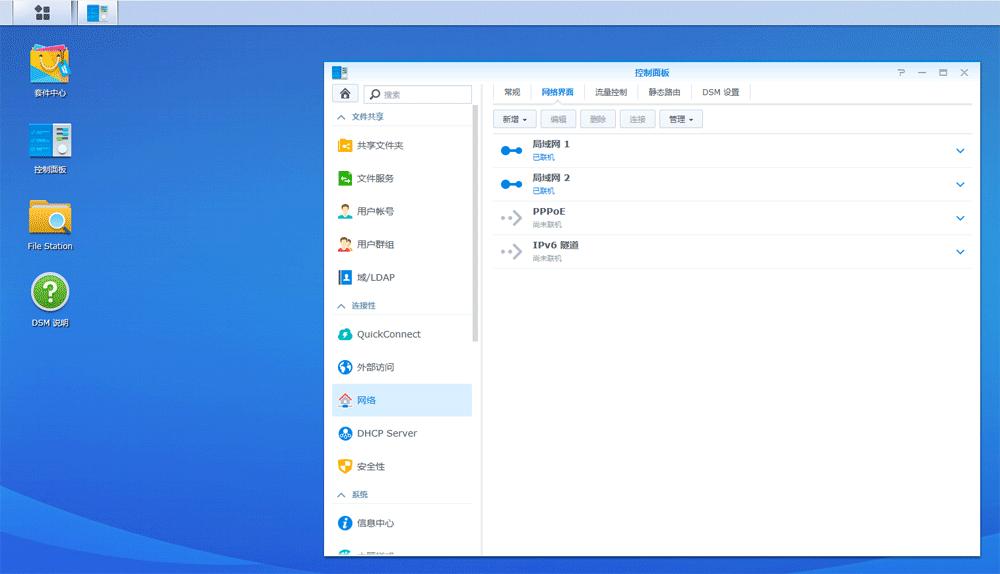
Task: Open DHCP Server in the sidebar
Action: tap(386, 434)
